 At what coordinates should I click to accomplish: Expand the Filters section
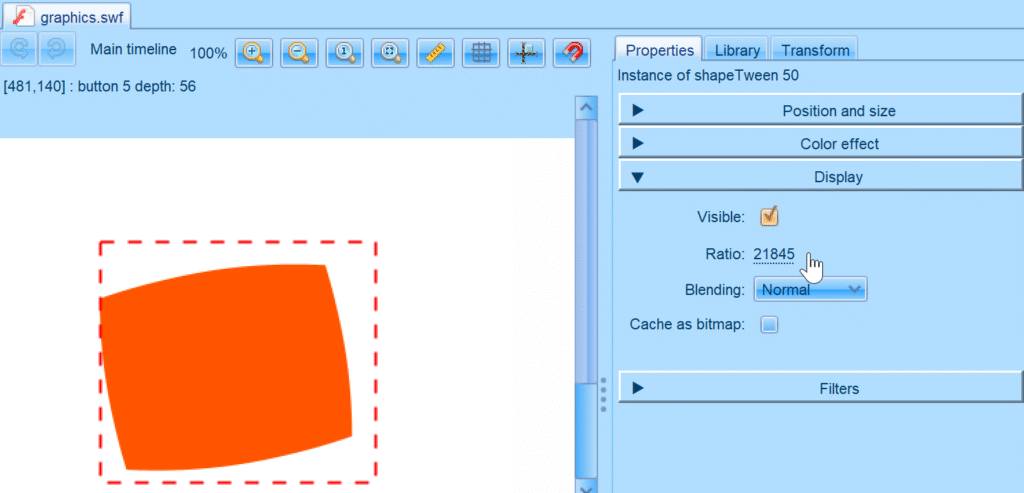pos(820,389)
